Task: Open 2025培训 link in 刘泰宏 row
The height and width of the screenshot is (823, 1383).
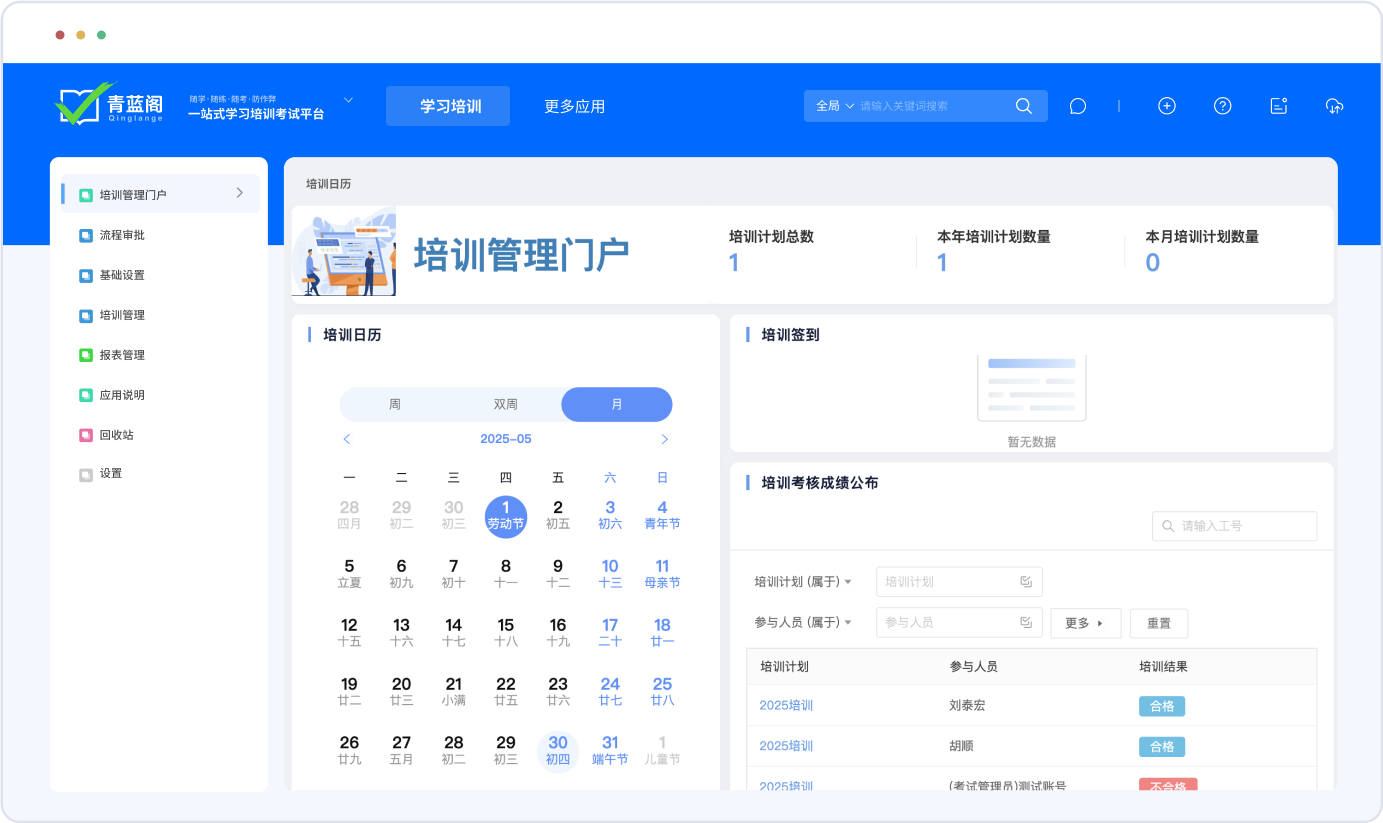Action: (x=786, y=705)
